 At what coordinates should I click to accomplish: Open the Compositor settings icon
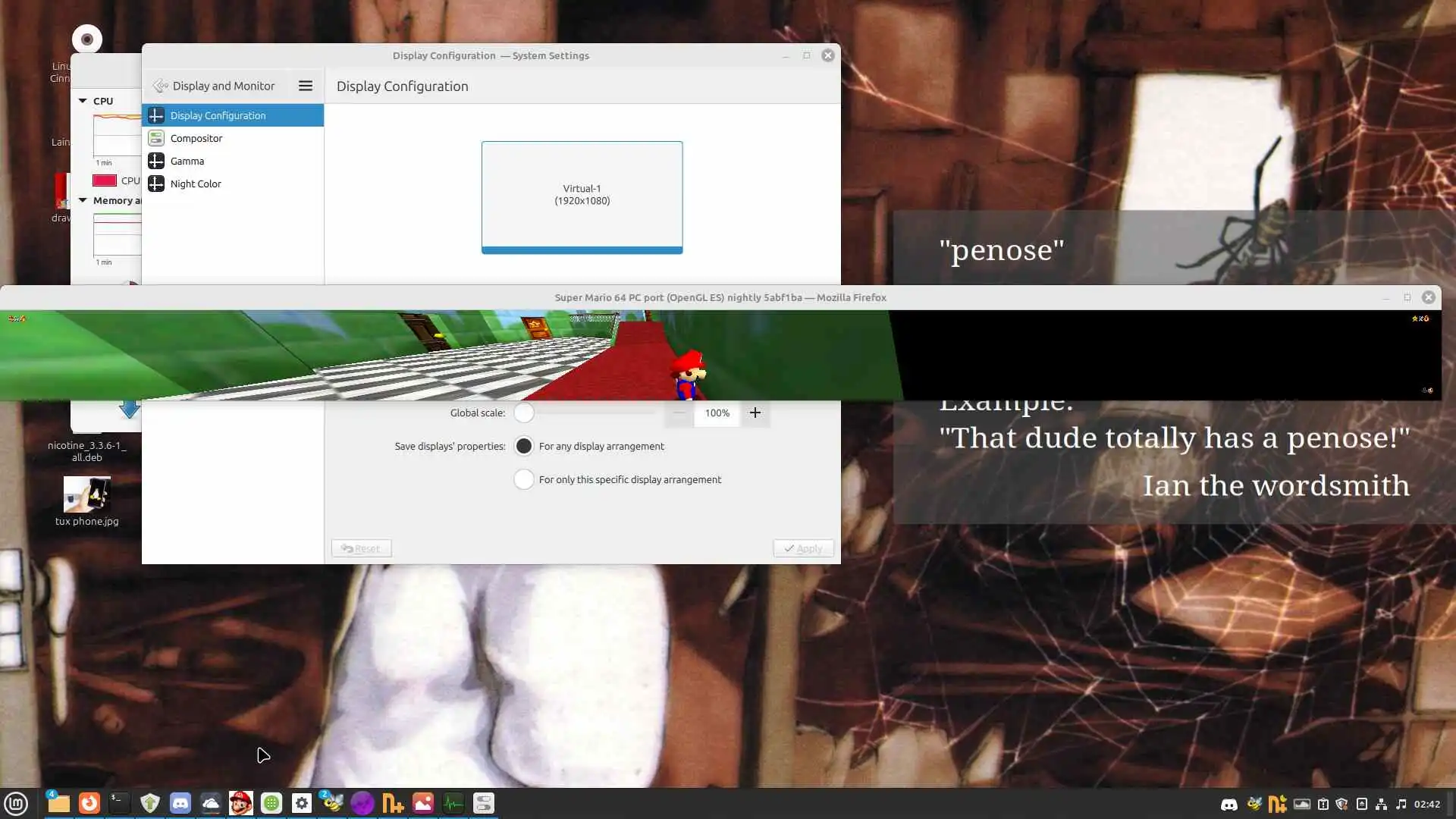click(x=156, y=138)
